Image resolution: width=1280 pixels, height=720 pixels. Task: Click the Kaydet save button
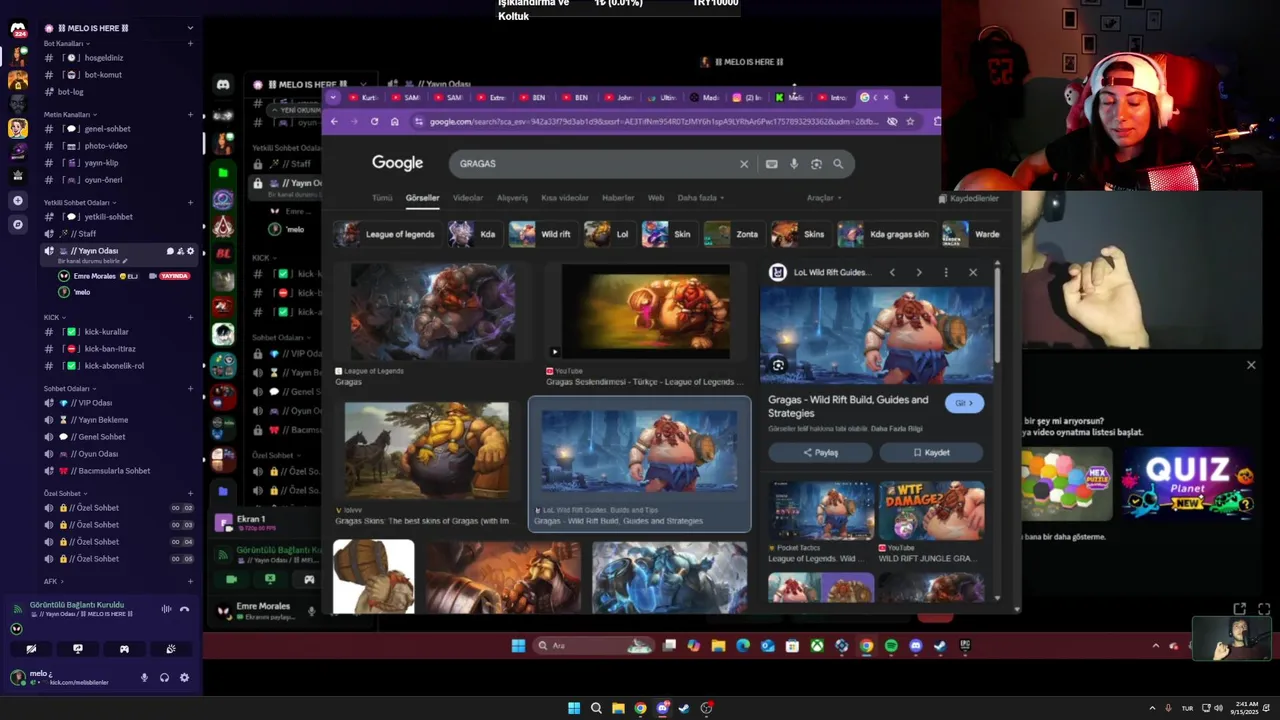tap(931, 453)
